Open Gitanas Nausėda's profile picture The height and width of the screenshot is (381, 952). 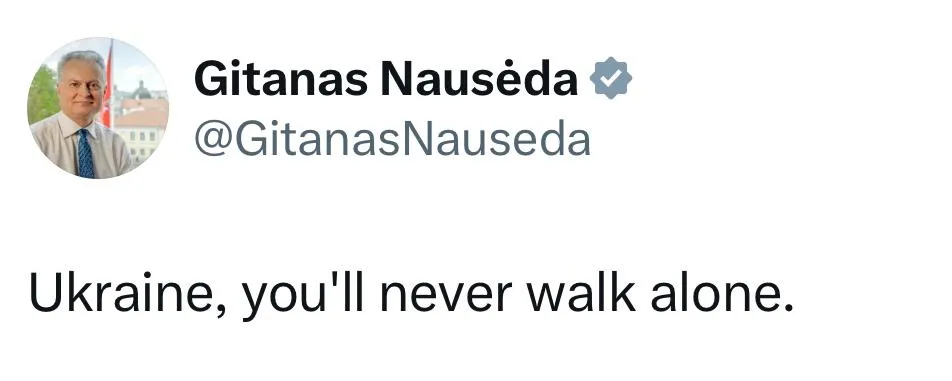(x=98, y=108)
